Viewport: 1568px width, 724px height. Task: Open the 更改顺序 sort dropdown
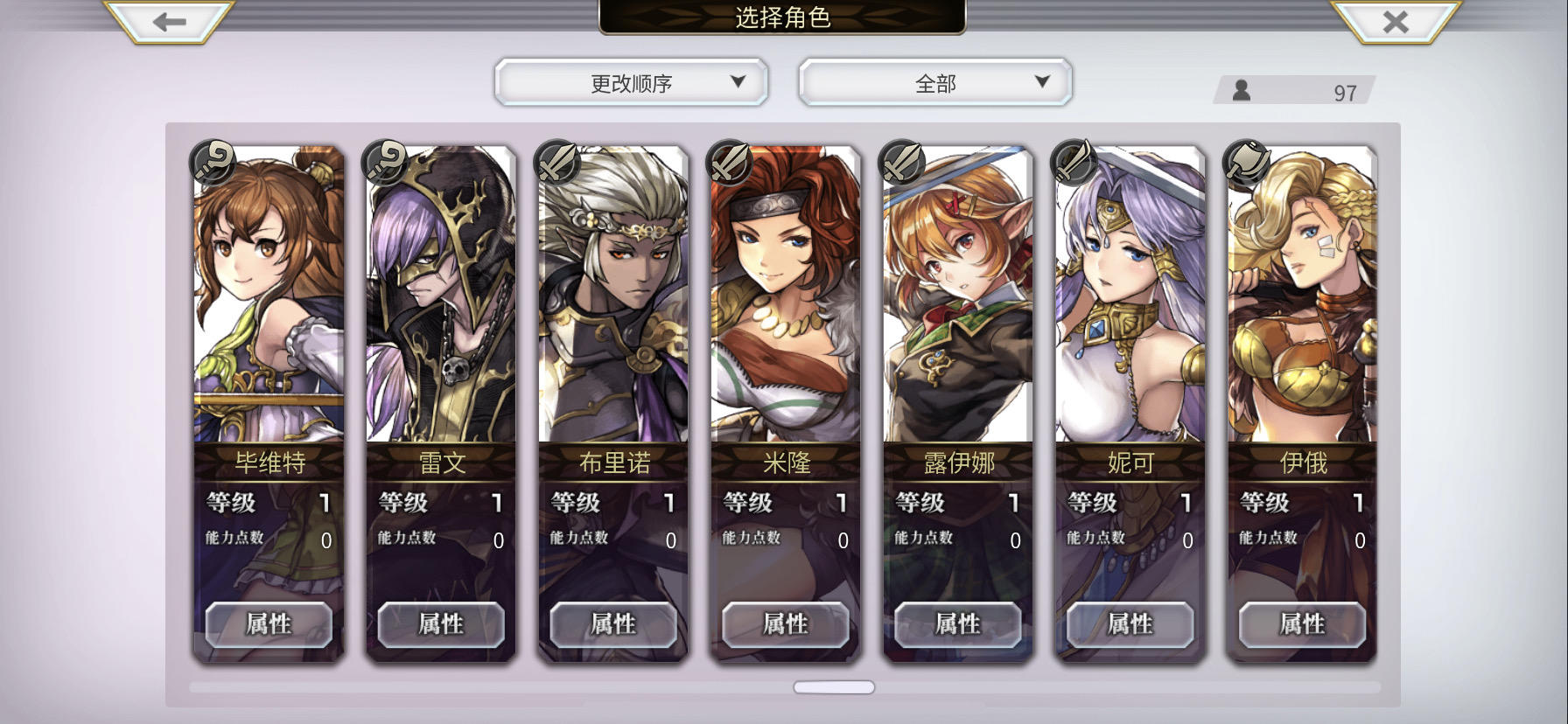(x=631, y=83)
